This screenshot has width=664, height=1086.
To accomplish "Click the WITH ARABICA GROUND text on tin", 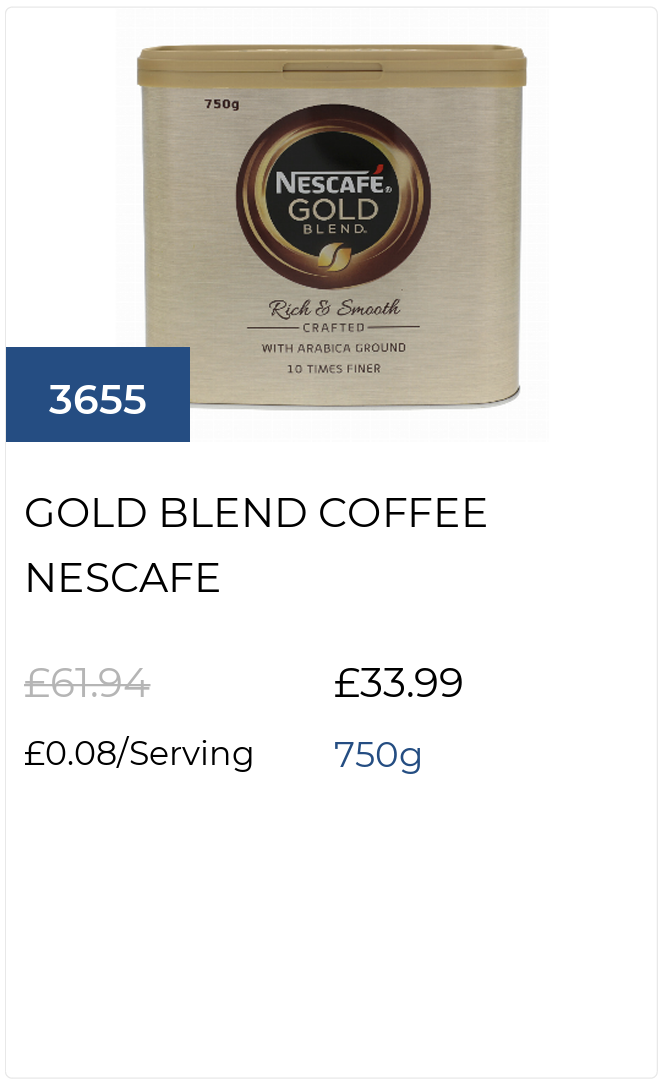I will [334, 348].
